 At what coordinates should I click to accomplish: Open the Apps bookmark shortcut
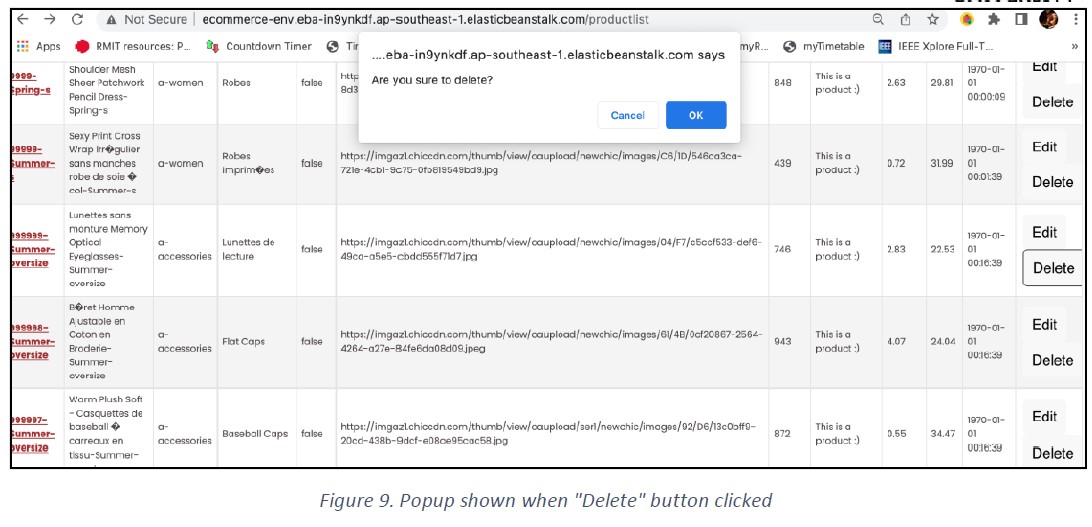click(x=38, y=47)
